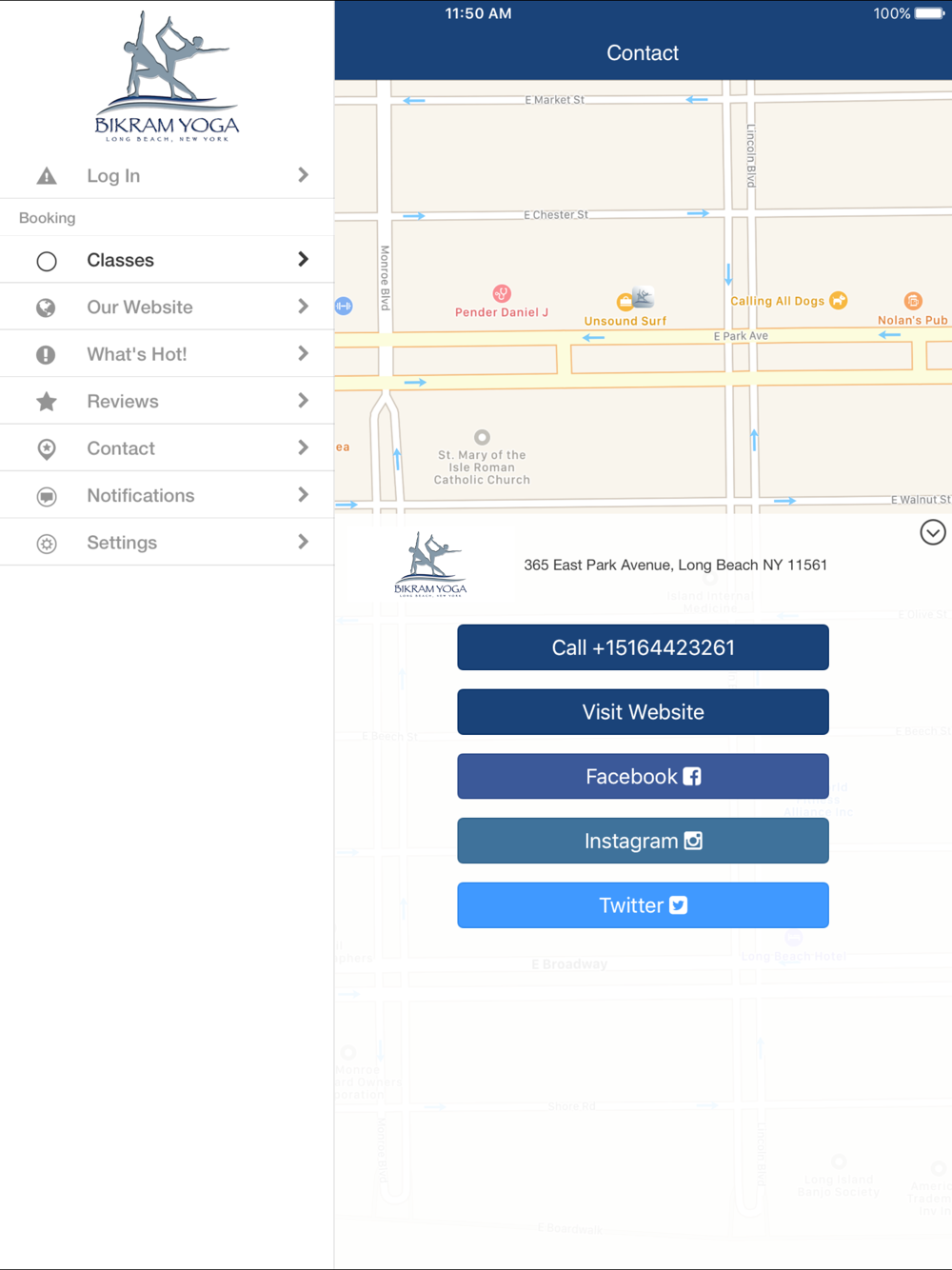Tap the E Market St street label
This screenshot has width=952, height=1270.
click(555, 100)
